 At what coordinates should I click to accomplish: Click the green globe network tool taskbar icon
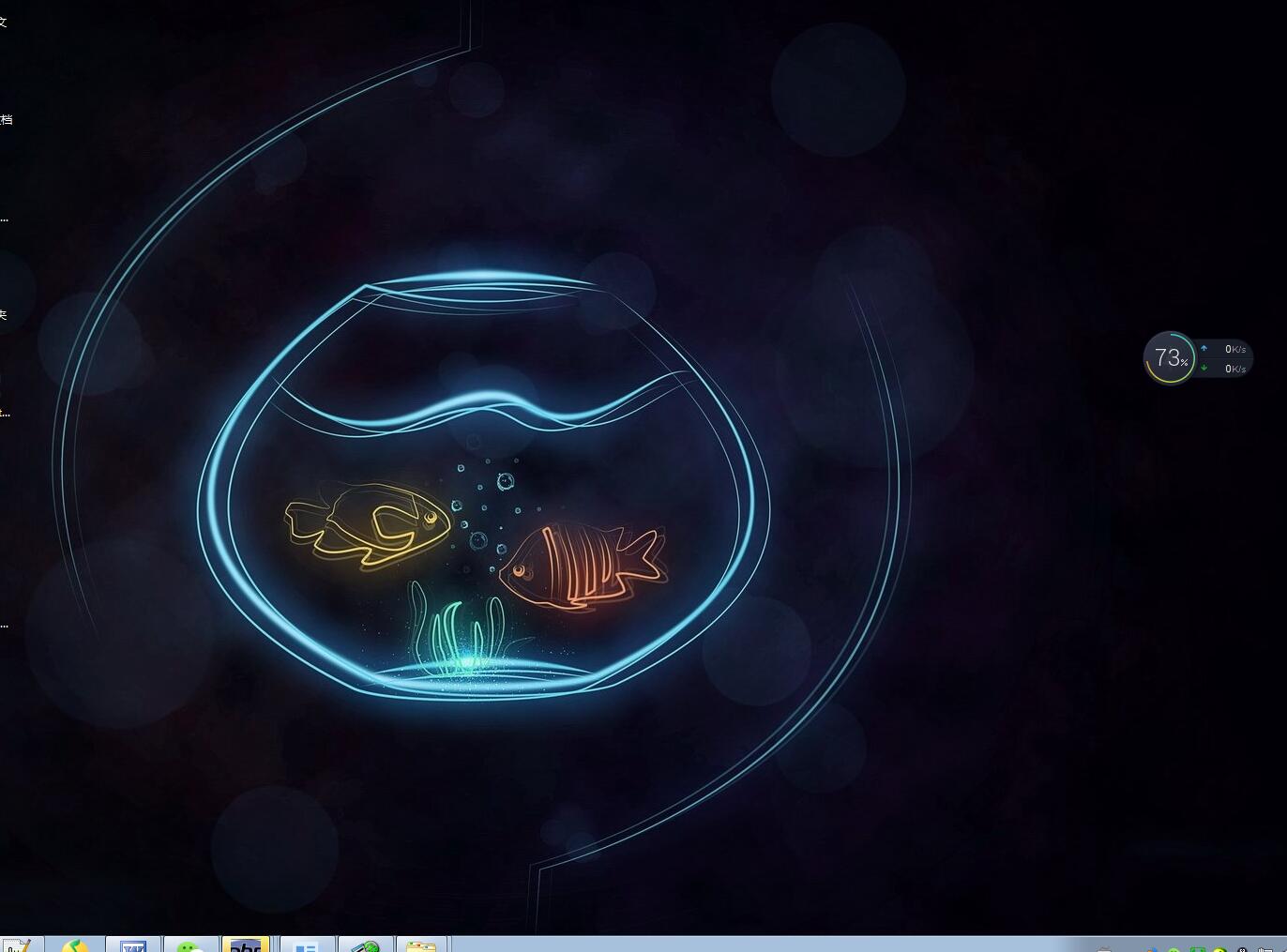pyautogui.click(x=365, y=945)
